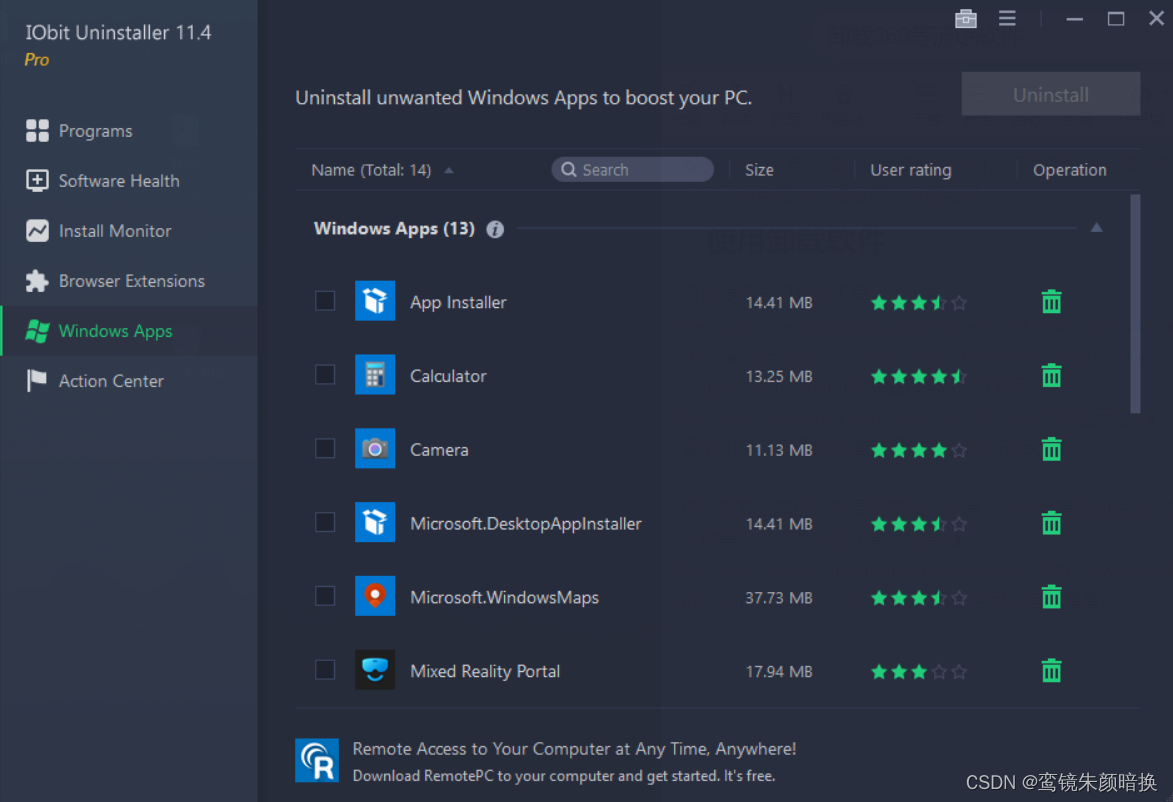This screenshot has height=802, width=1173.
Task: Open Install Monitor section
Action: [x=129, y=231]
